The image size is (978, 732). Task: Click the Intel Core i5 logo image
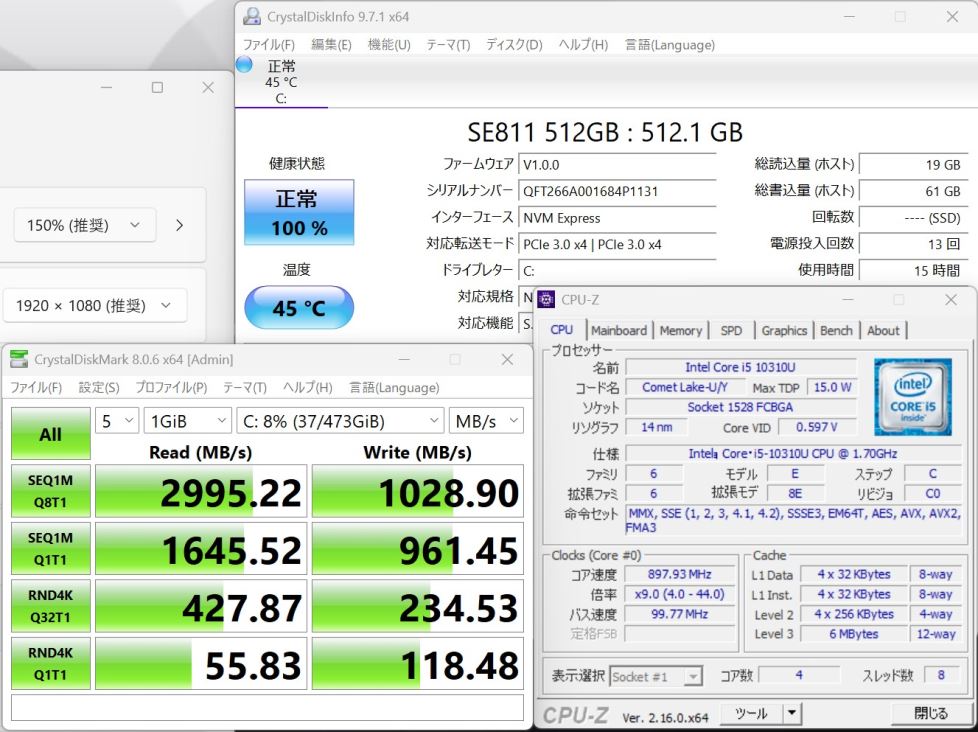point(912,397)
